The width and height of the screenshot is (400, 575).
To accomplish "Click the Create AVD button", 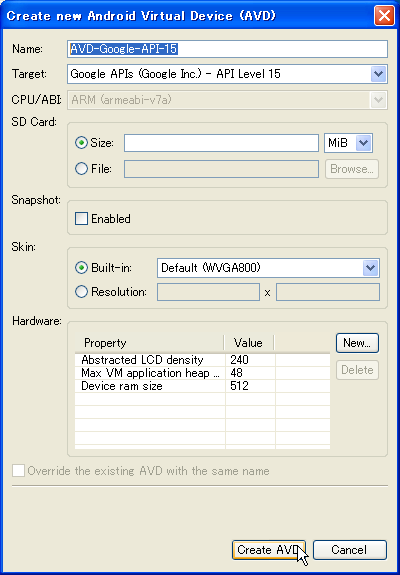I will [269, 550].
